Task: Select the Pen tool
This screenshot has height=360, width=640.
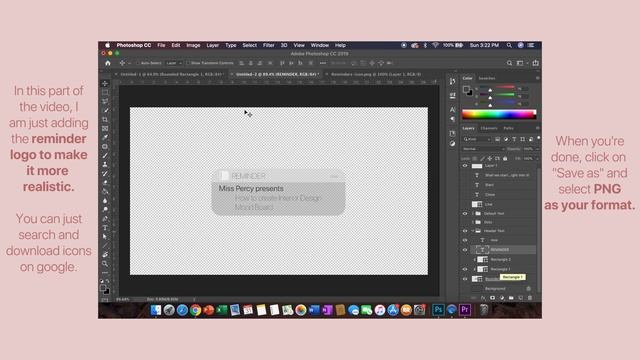Action: coord(105,219)
